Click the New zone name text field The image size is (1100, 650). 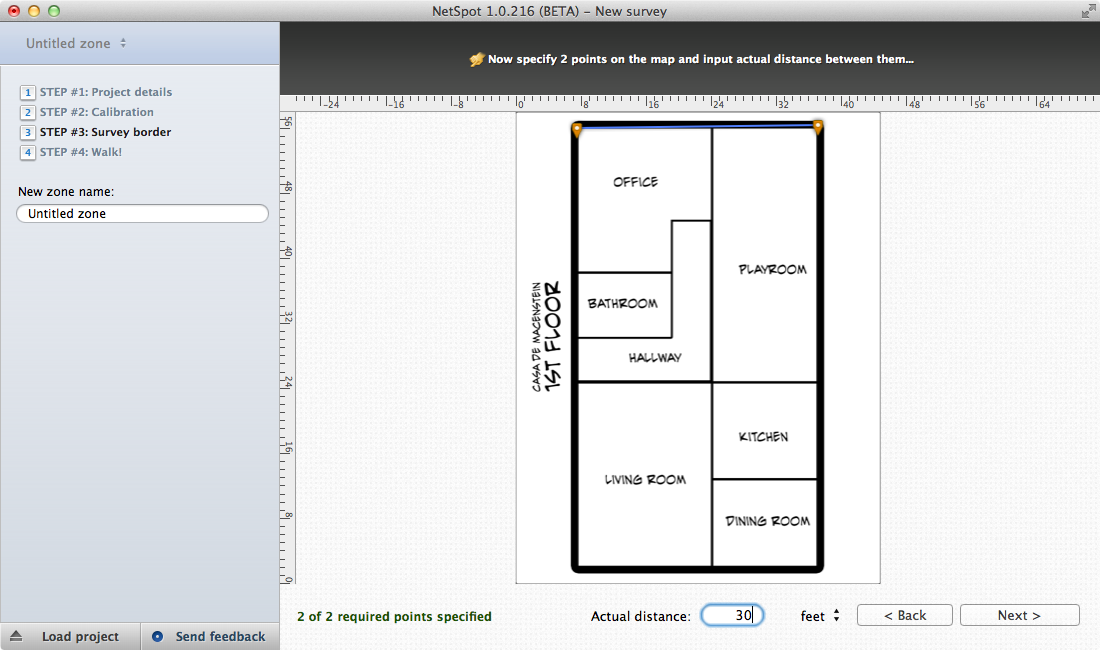142,213
